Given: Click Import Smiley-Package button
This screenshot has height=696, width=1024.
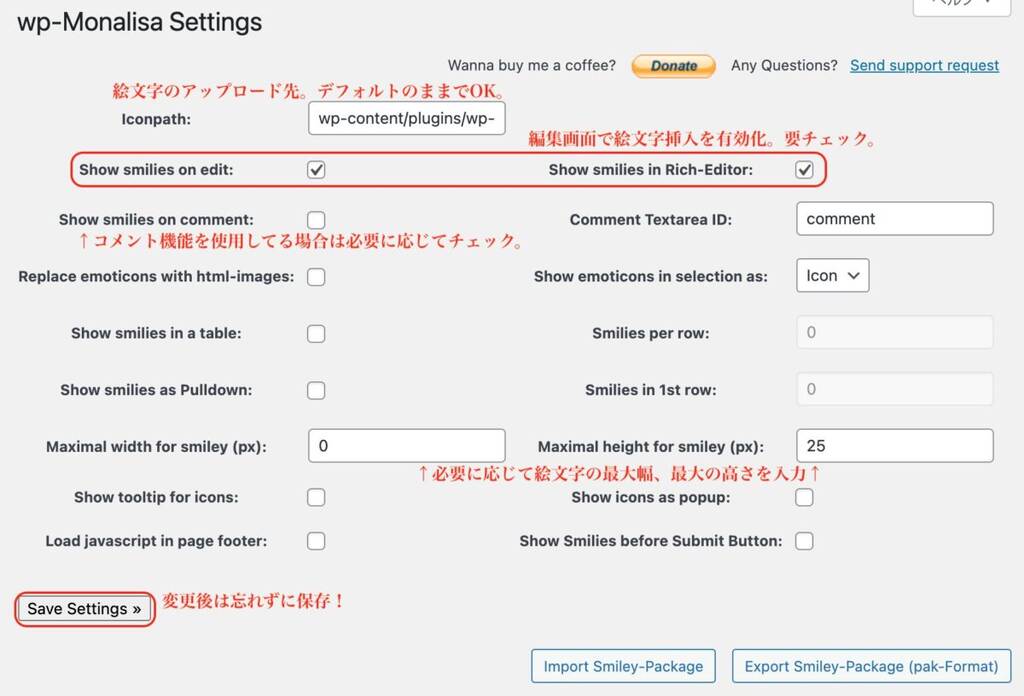Looking at the screenshot, I should tap(623, 666).
